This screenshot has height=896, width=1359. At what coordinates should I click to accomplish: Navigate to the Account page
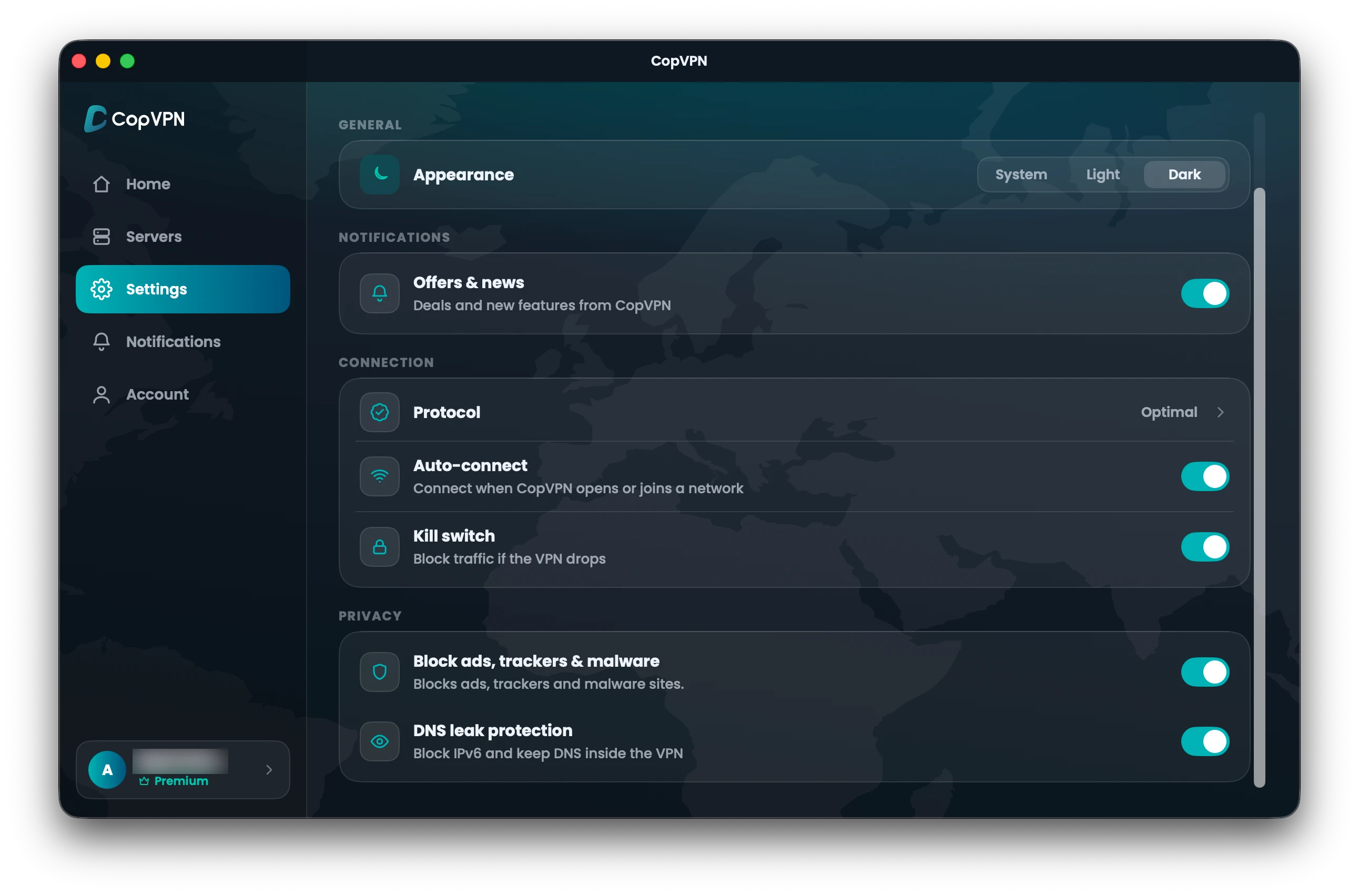click(x=183, y=394)
